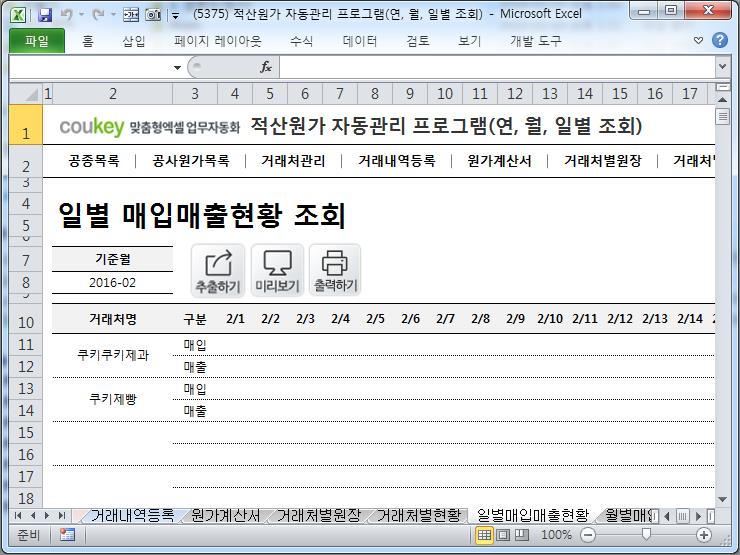This screenshot has height=555, width=740.
Task: Go to first sheet tab navigation arrow
Action: click(x=18, y=515)
